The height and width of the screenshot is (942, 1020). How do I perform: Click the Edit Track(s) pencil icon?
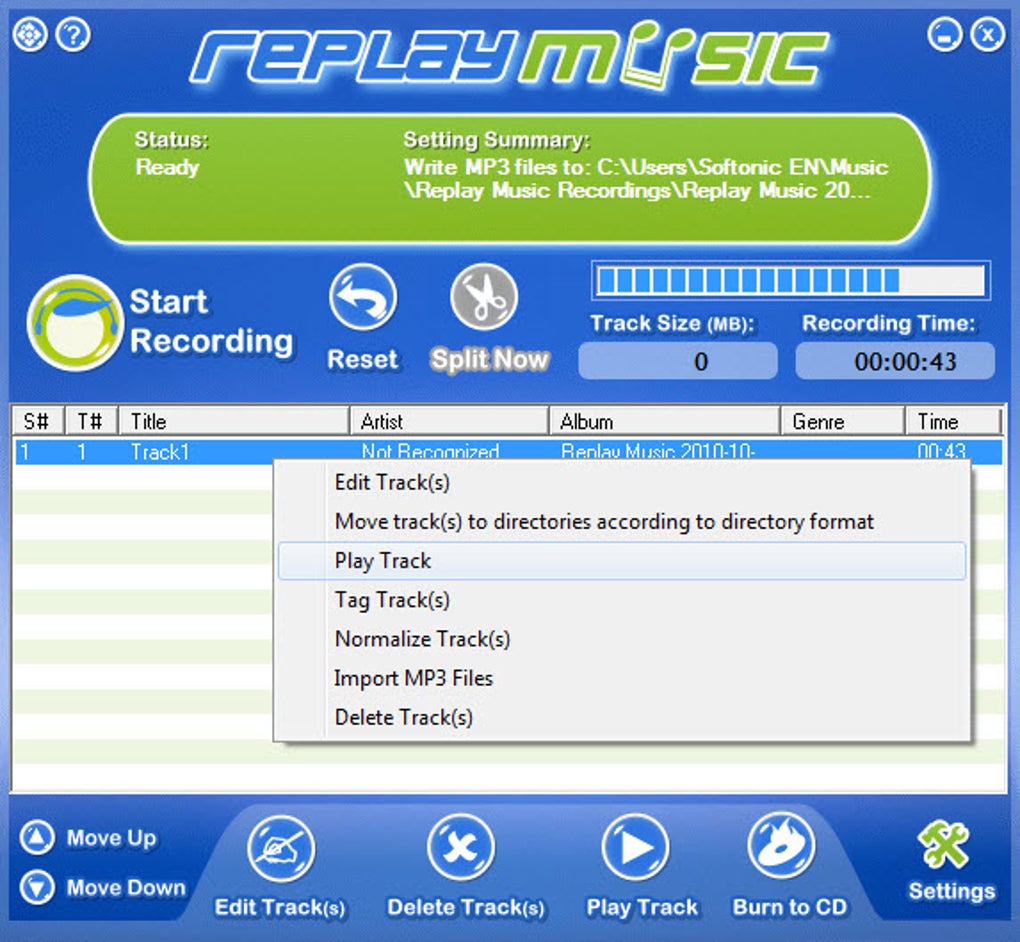[x=280, y=848]
